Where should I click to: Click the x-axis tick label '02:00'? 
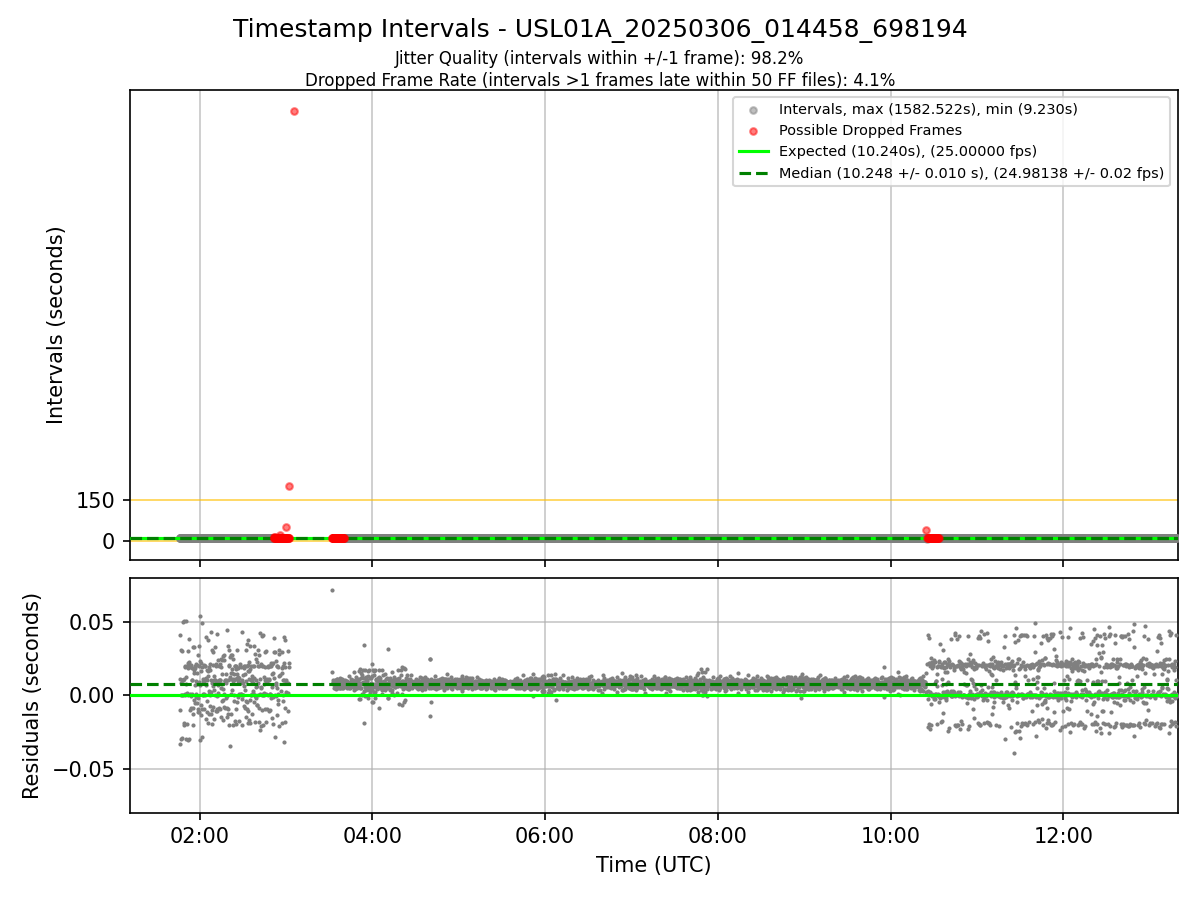200,835
